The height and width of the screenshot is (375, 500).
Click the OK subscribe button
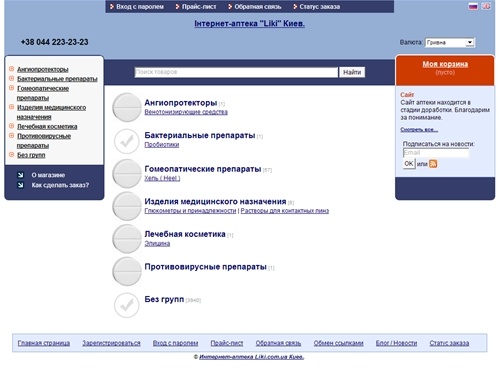click(x=409, y=164)
